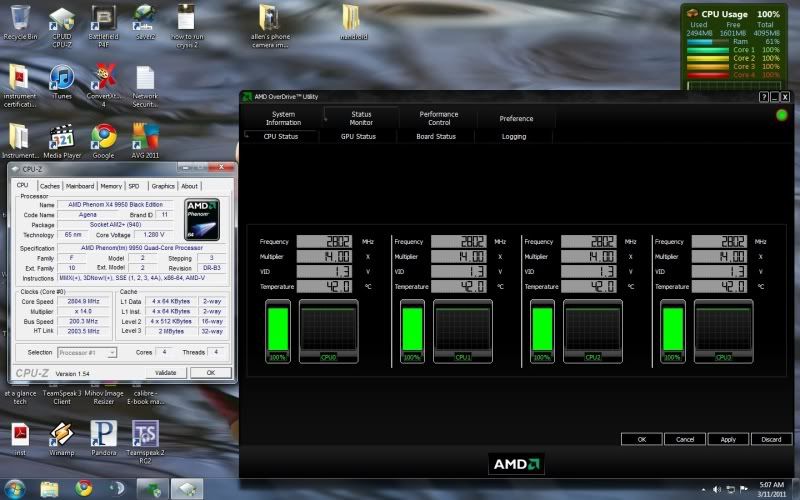Screen dimensions: 800x500
Task: Open the System Information tab
Action: [283, 118]
